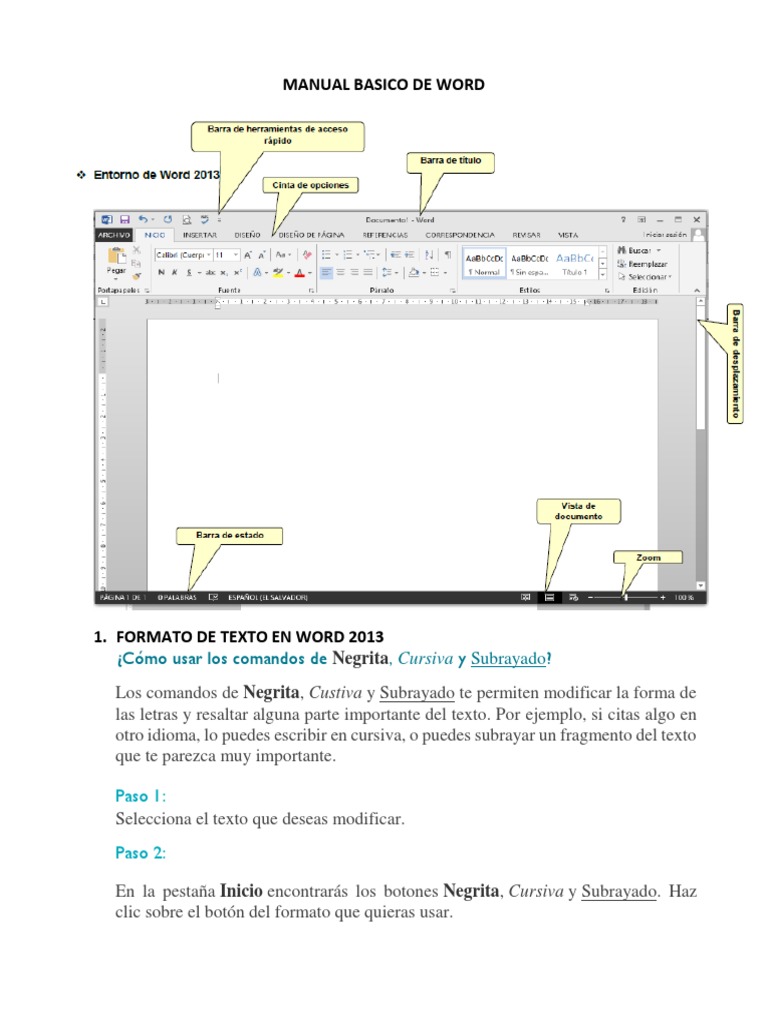The width and height of the screenshot is (768, 1024).
Task: Click the Buscar button
Action: 639,251
